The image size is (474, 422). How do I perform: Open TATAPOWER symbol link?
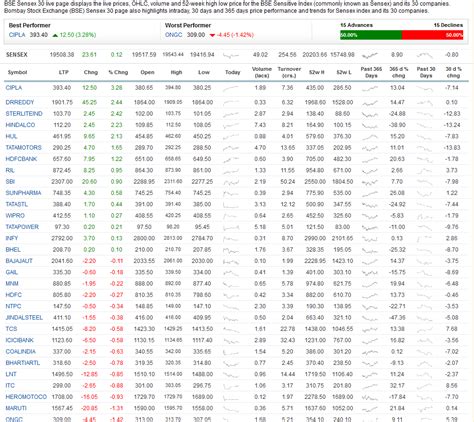22,227
